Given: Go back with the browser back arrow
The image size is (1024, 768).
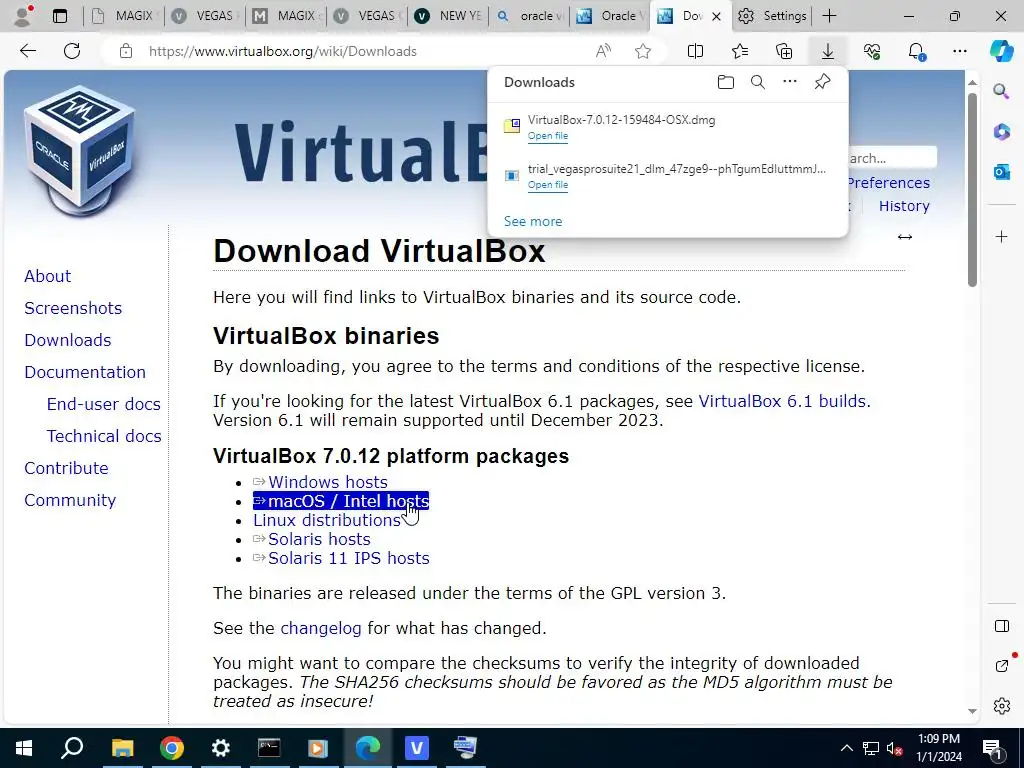Looking at the screenshot, I should point(27,51).
